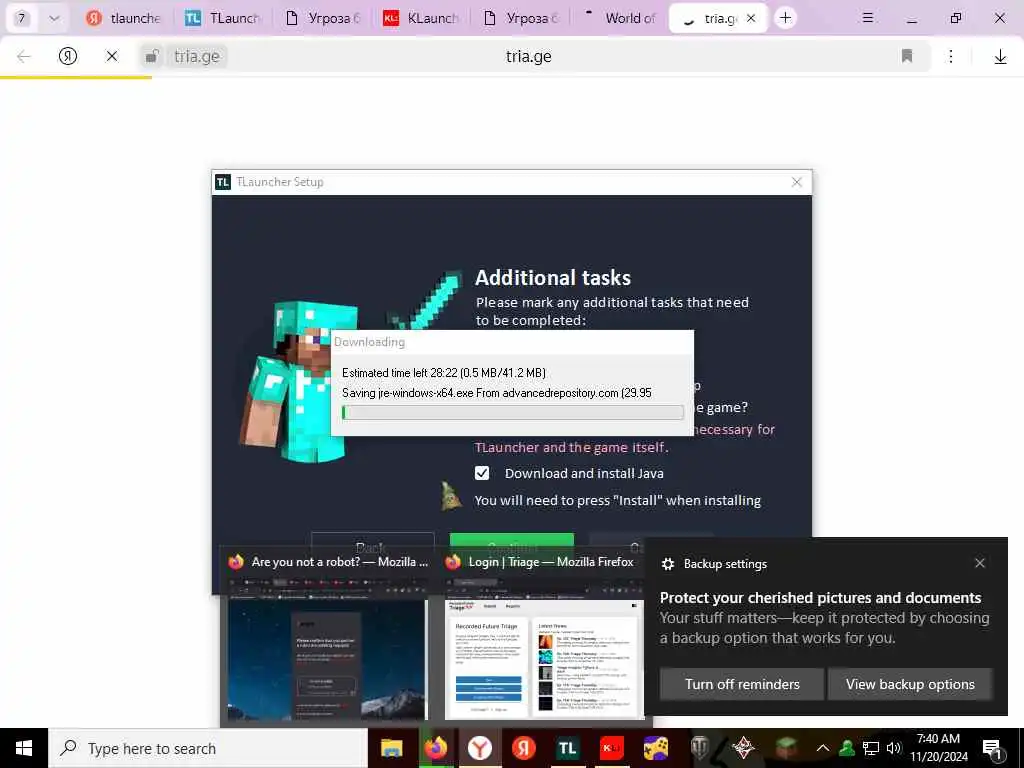1024x768 pixels.
Task: Uncheck Download and install Java
Action: 482,473
